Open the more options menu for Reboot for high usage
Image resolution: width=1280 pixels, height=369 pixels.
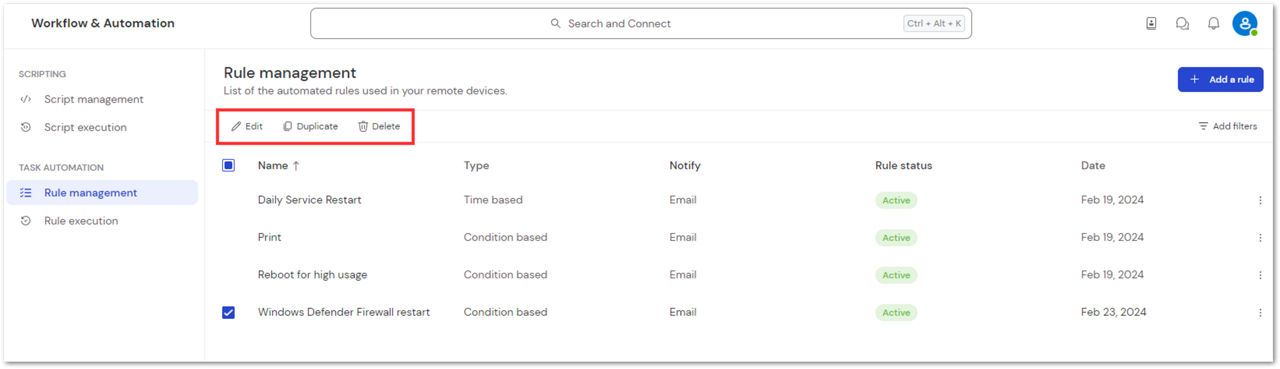[x=1260, y=275]
